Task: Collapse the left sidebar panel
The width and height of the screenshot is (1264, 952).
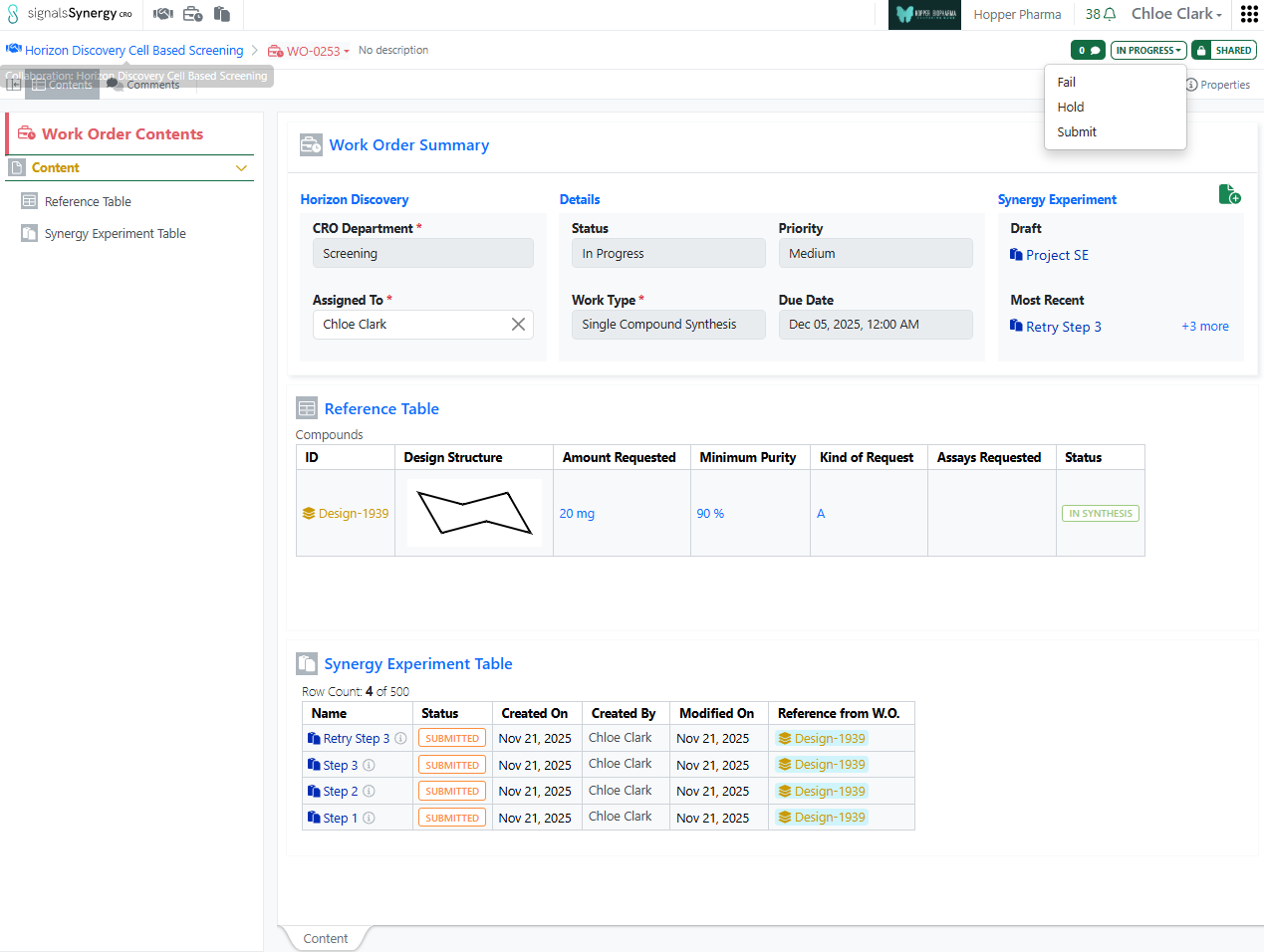Action: pos(14,85)
